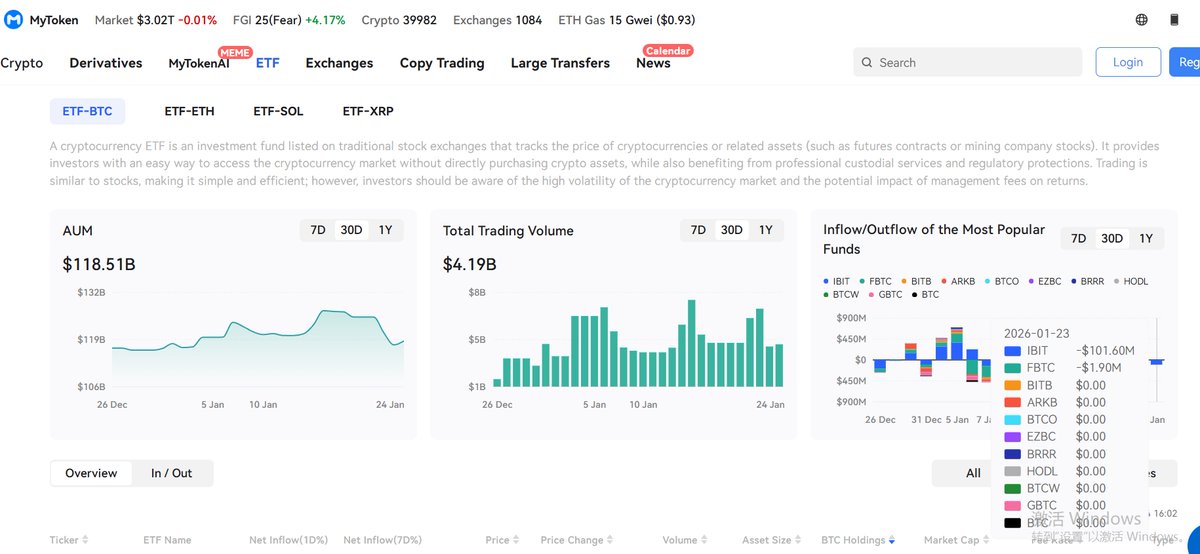Click the Crypto 39982 counter

(x=399, y=20)
